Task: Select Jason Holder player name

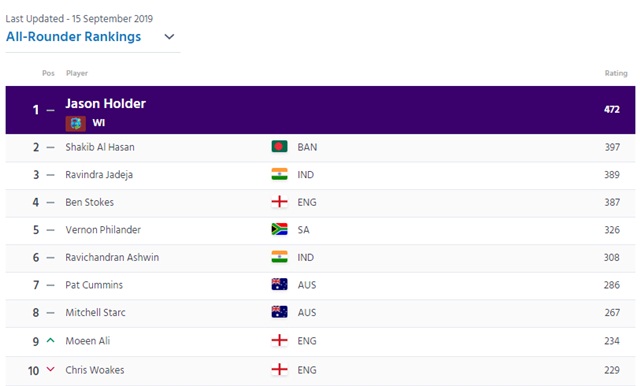Action: coord(105,104)
